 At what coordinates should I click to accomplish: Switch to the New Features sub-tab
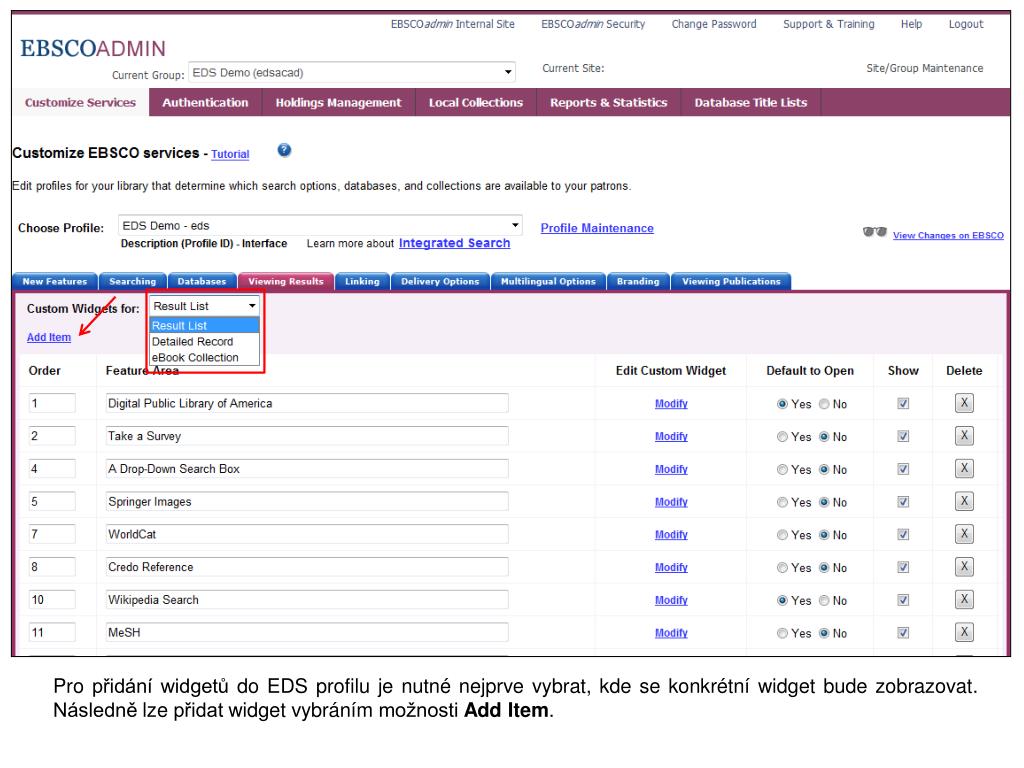point(55,281)
